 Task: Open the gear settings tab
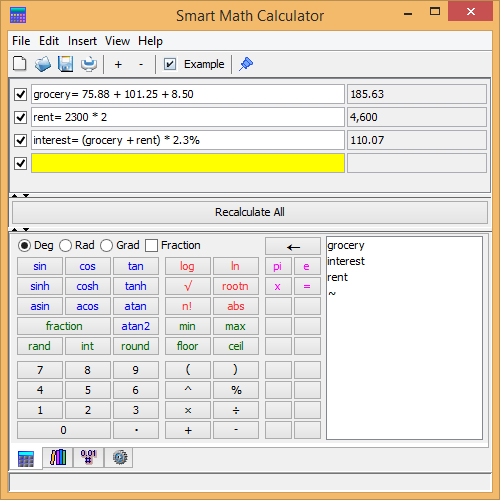pyautogui.click(x=119, y=457)
